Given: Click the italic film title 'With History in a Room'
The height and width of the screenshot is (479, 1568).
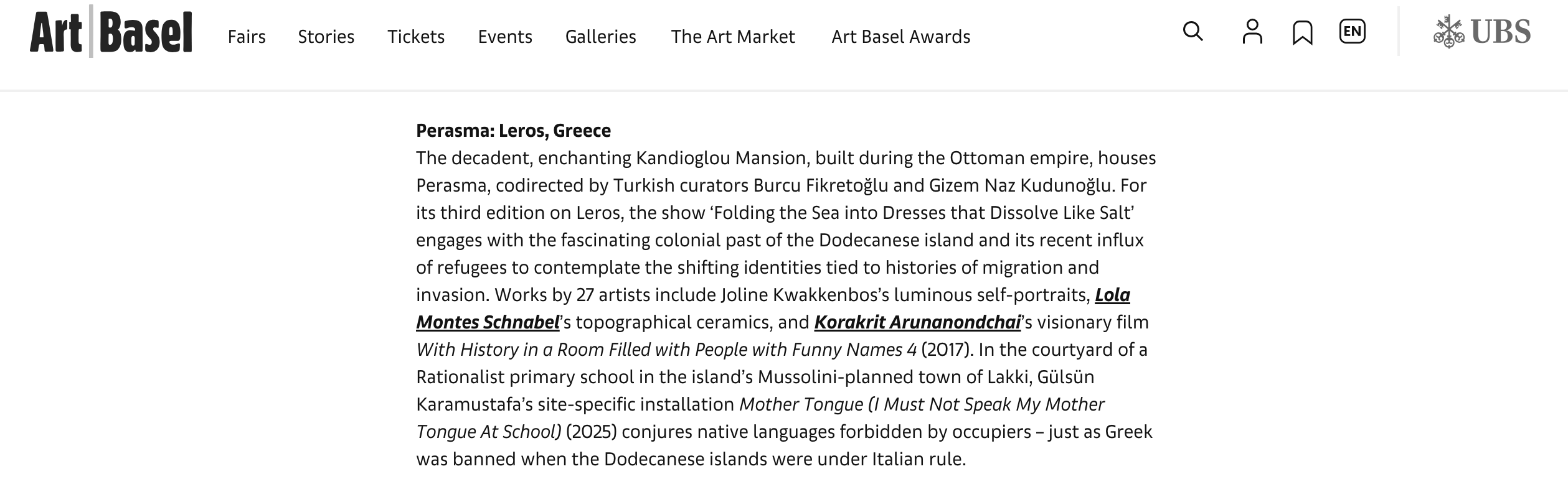Looking at the screenshot, I should tap(666, 350).
